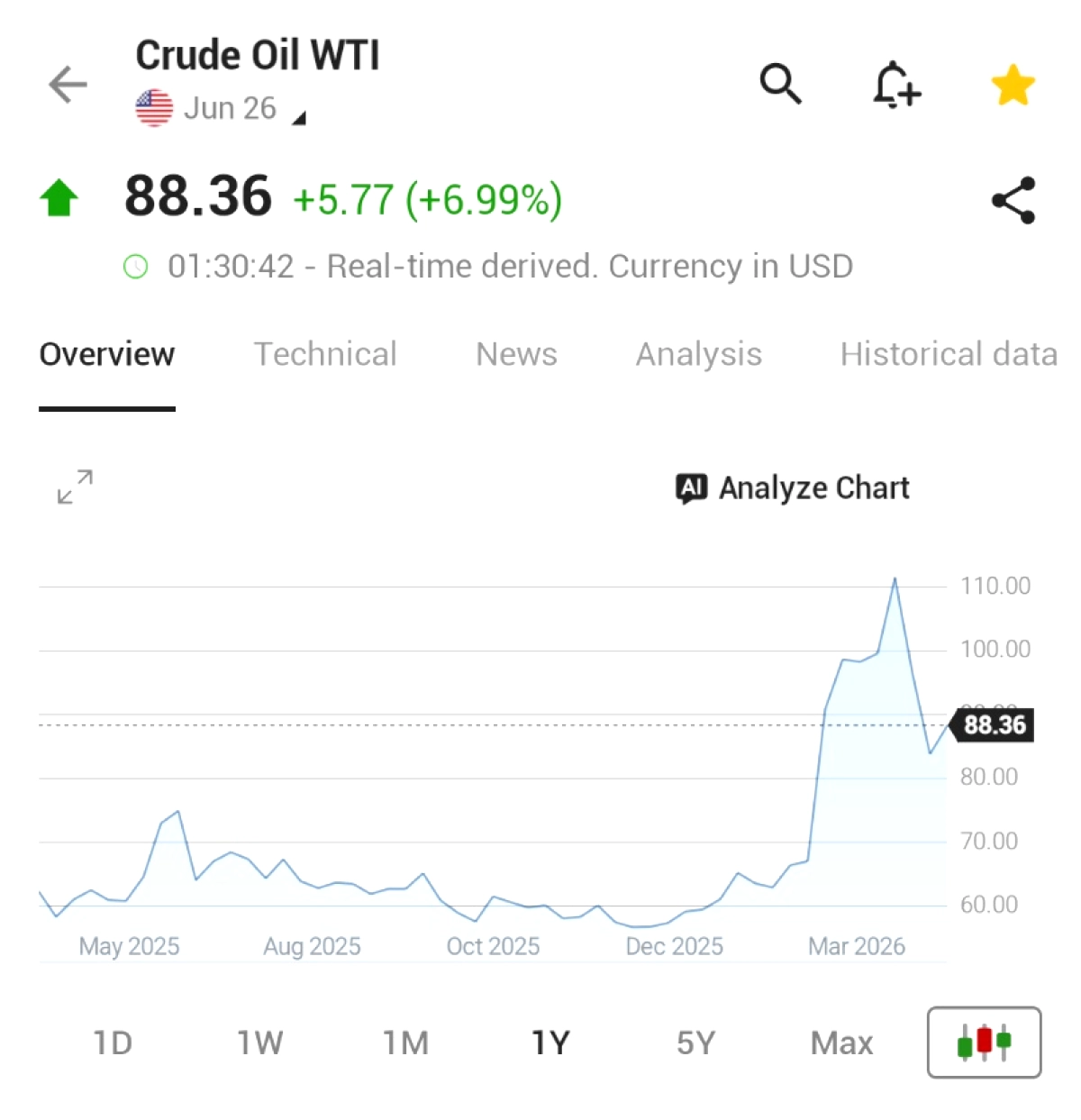Share Crude Oil WTI quote
Image resolution: width=1081 pixels, height=1120 pixels.
(x=1013, y=200)
